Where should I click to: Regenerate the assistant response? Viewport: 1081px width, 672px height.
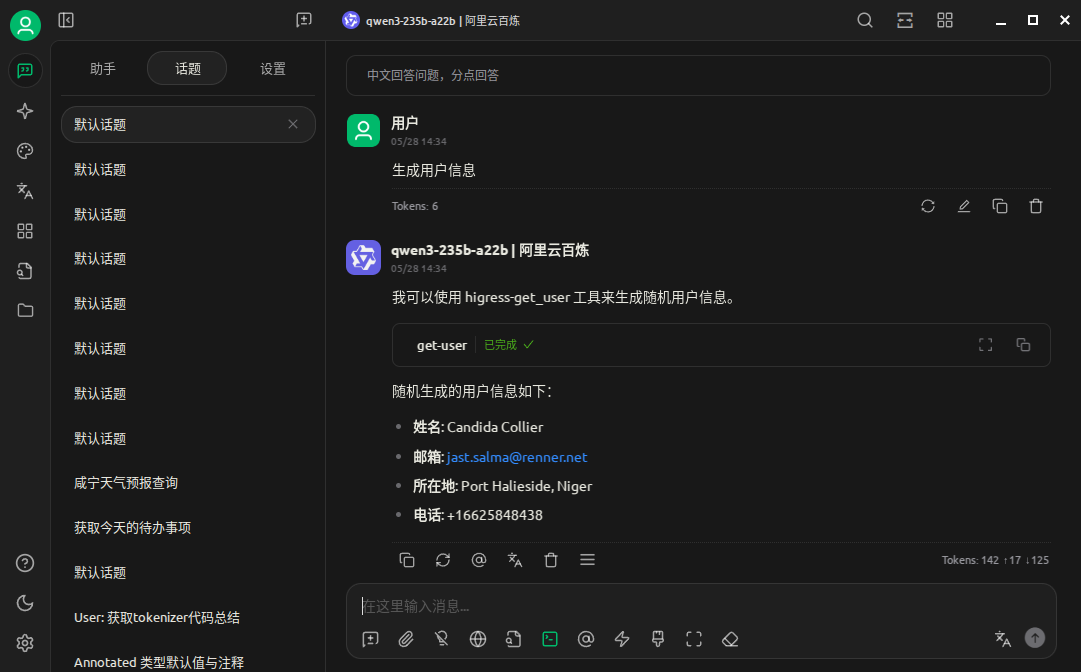tap(443, 560)
